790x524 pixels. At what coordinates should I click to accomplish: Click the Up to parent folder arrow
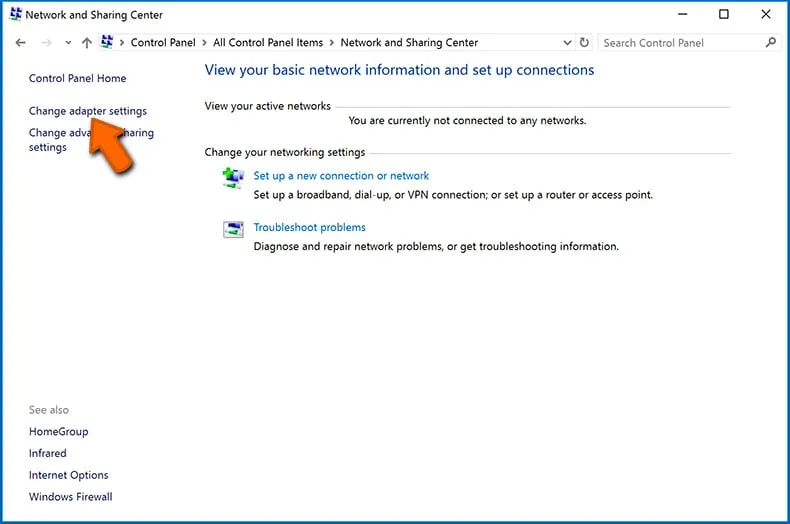click(x=87, y=43)
